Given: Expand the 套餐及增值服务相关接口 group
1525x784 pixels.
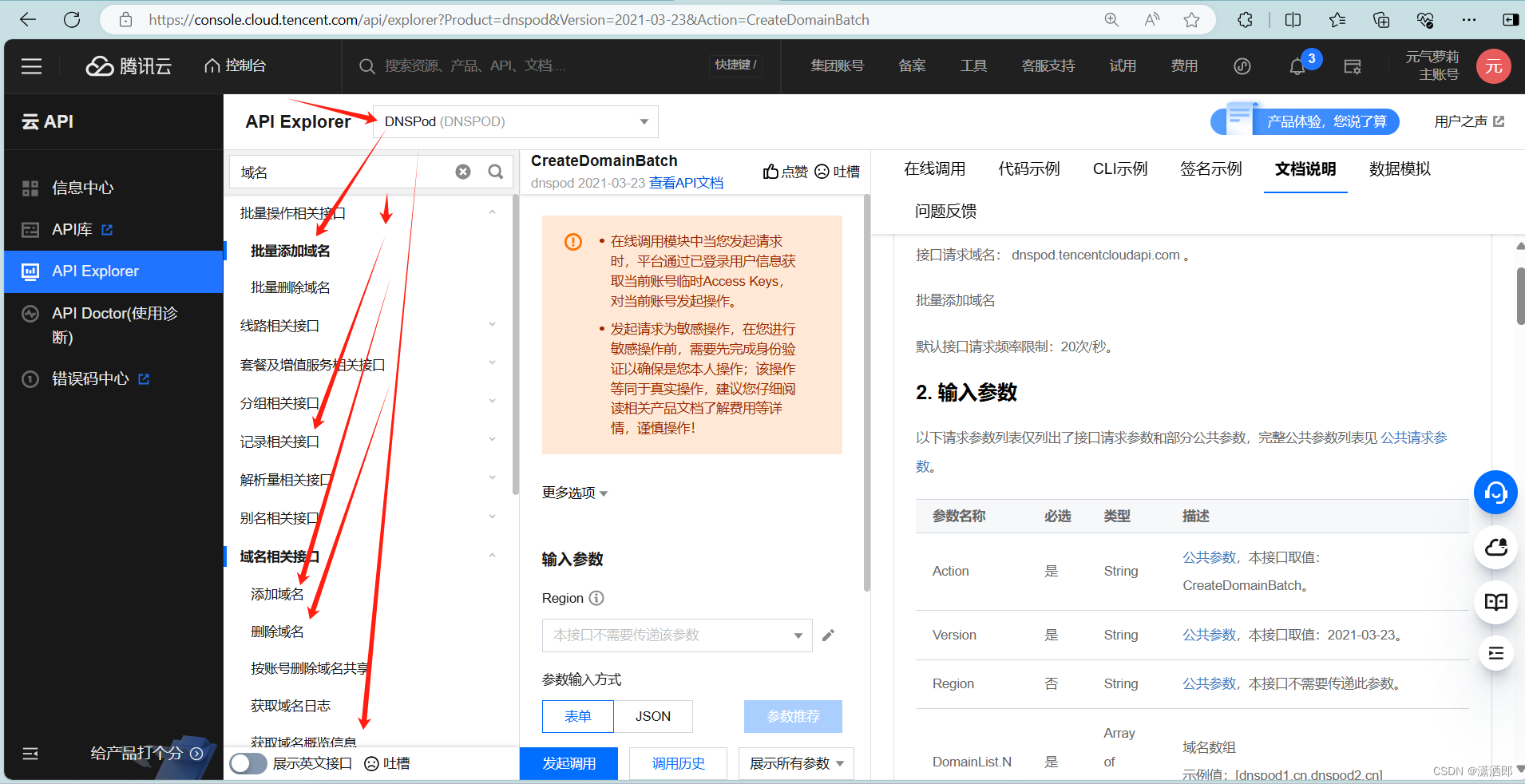Looking at the screenshot, I should (493, 363).
